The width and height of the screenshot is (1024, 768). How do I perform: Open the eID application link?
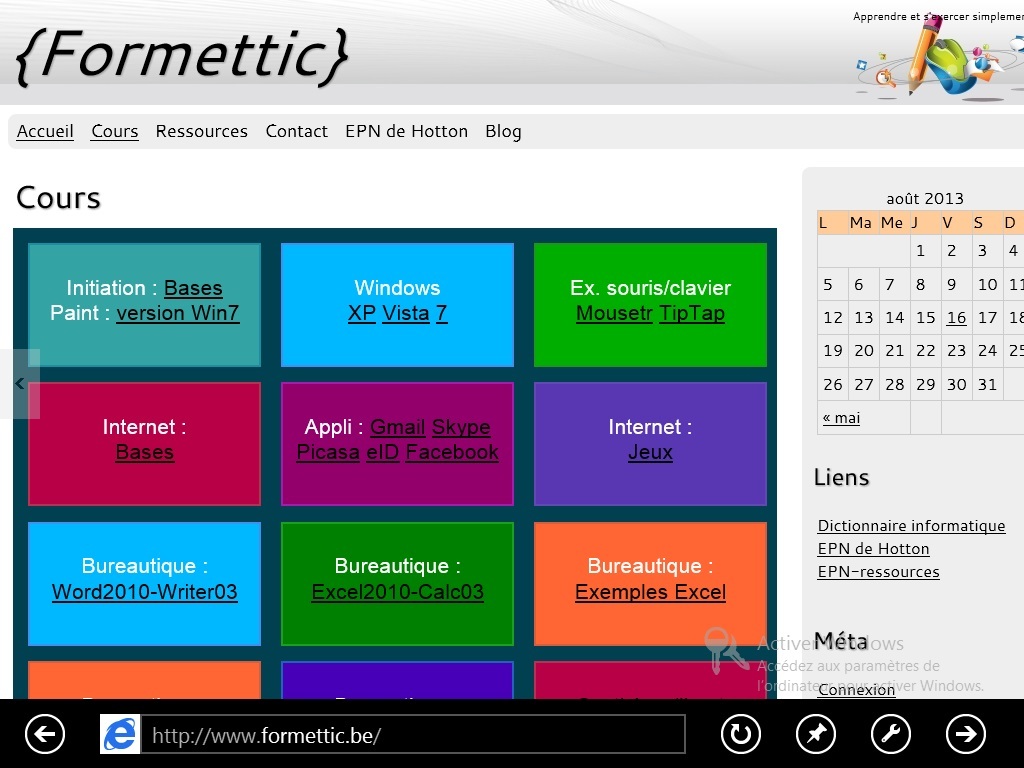pos(383,453)
